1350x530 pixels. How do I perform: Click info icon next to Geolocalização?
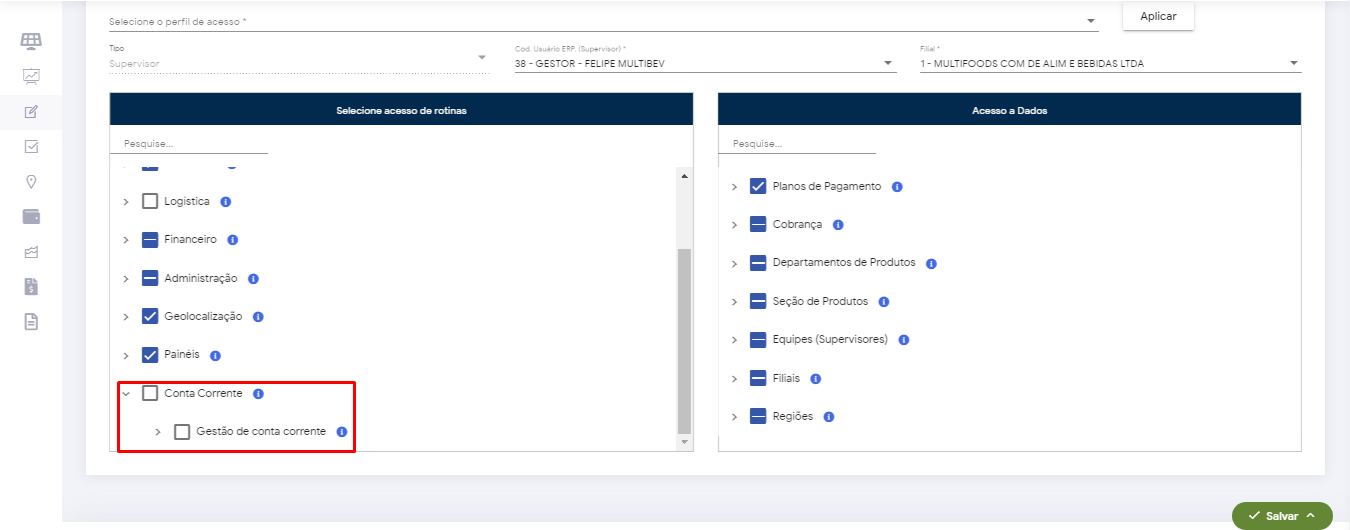(258, 317)
